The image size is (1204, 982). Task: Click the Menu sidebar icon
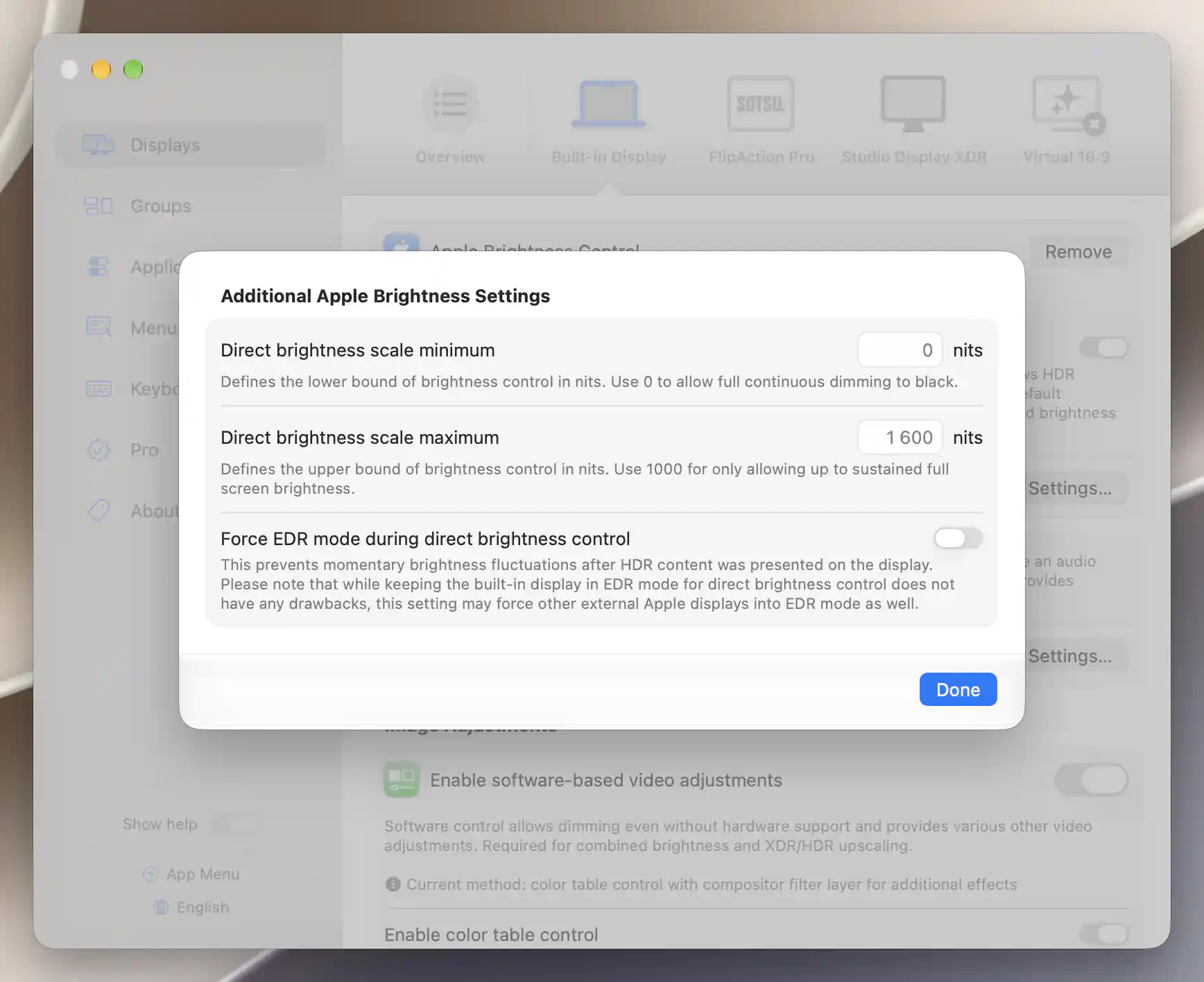[x=98, y=327]
